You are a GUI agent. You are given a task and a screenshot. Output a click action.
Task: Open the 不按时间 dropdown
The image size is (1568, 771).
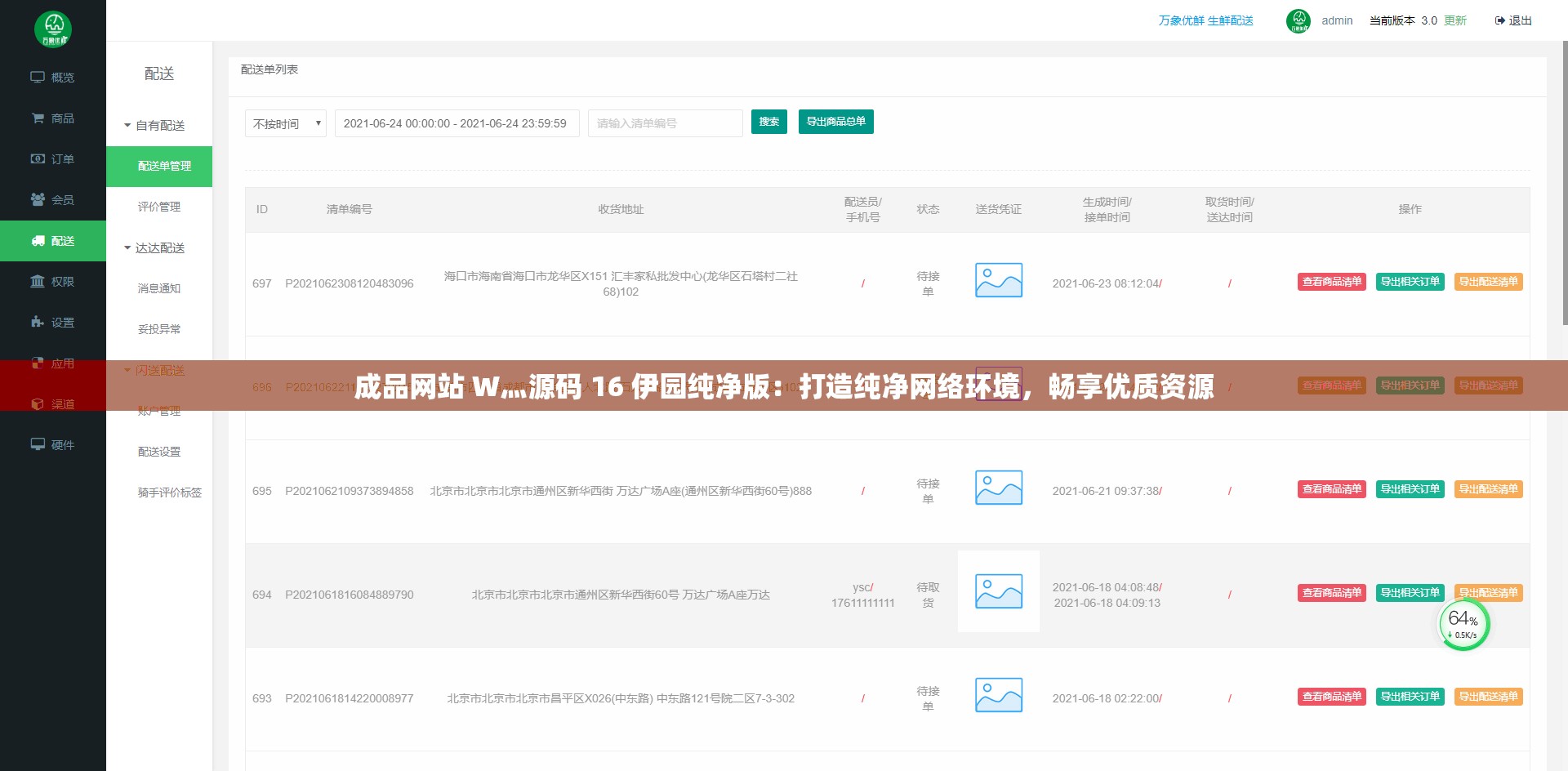(x=286, y=123)
